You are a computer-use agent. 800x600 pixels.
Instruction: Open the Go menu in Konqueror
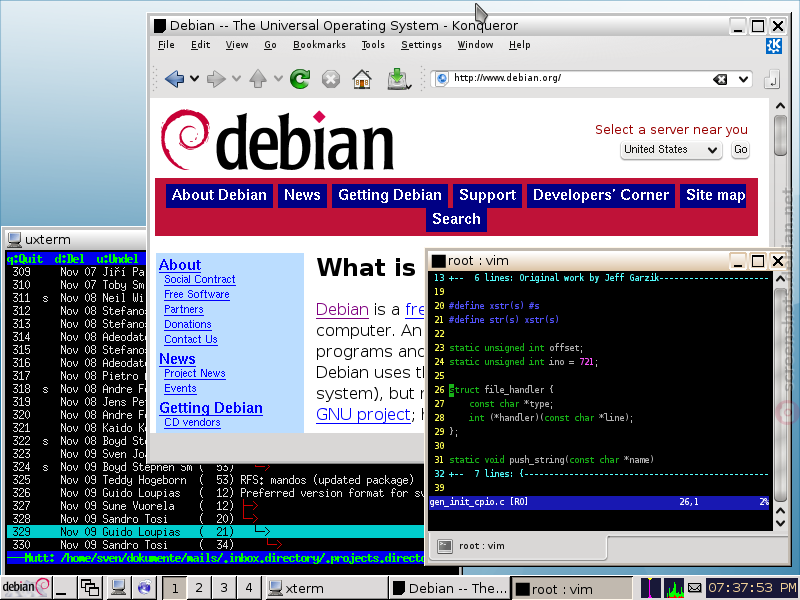pos(270,45)
